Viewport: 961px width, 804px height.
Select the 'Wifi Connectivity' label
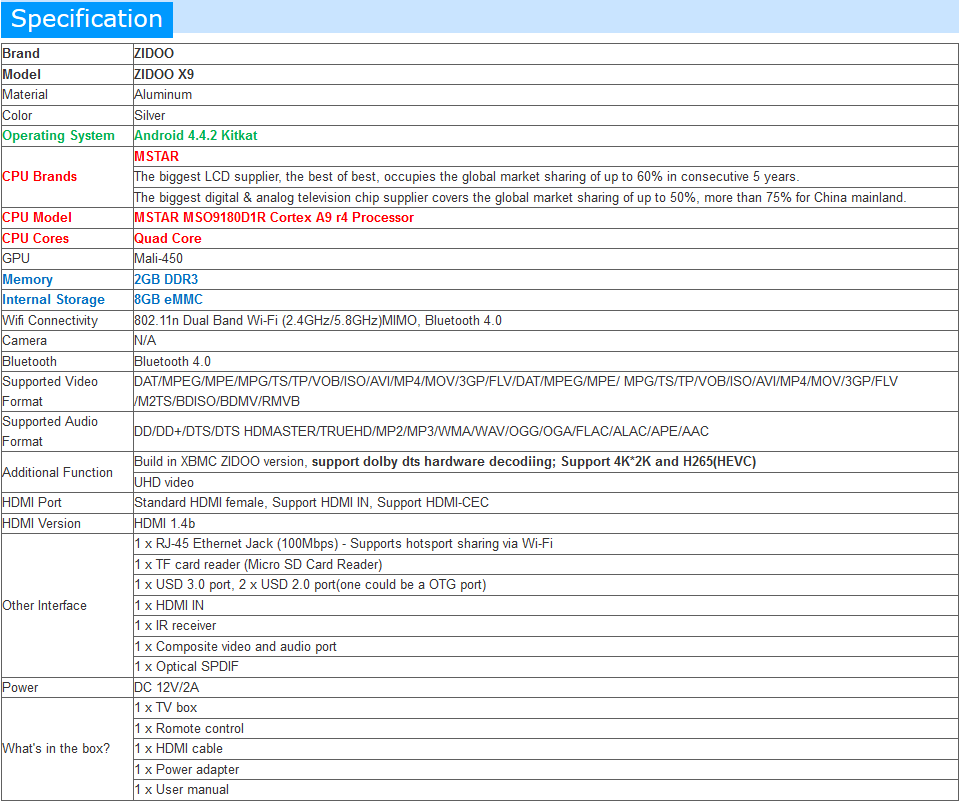tap(50, 320)
